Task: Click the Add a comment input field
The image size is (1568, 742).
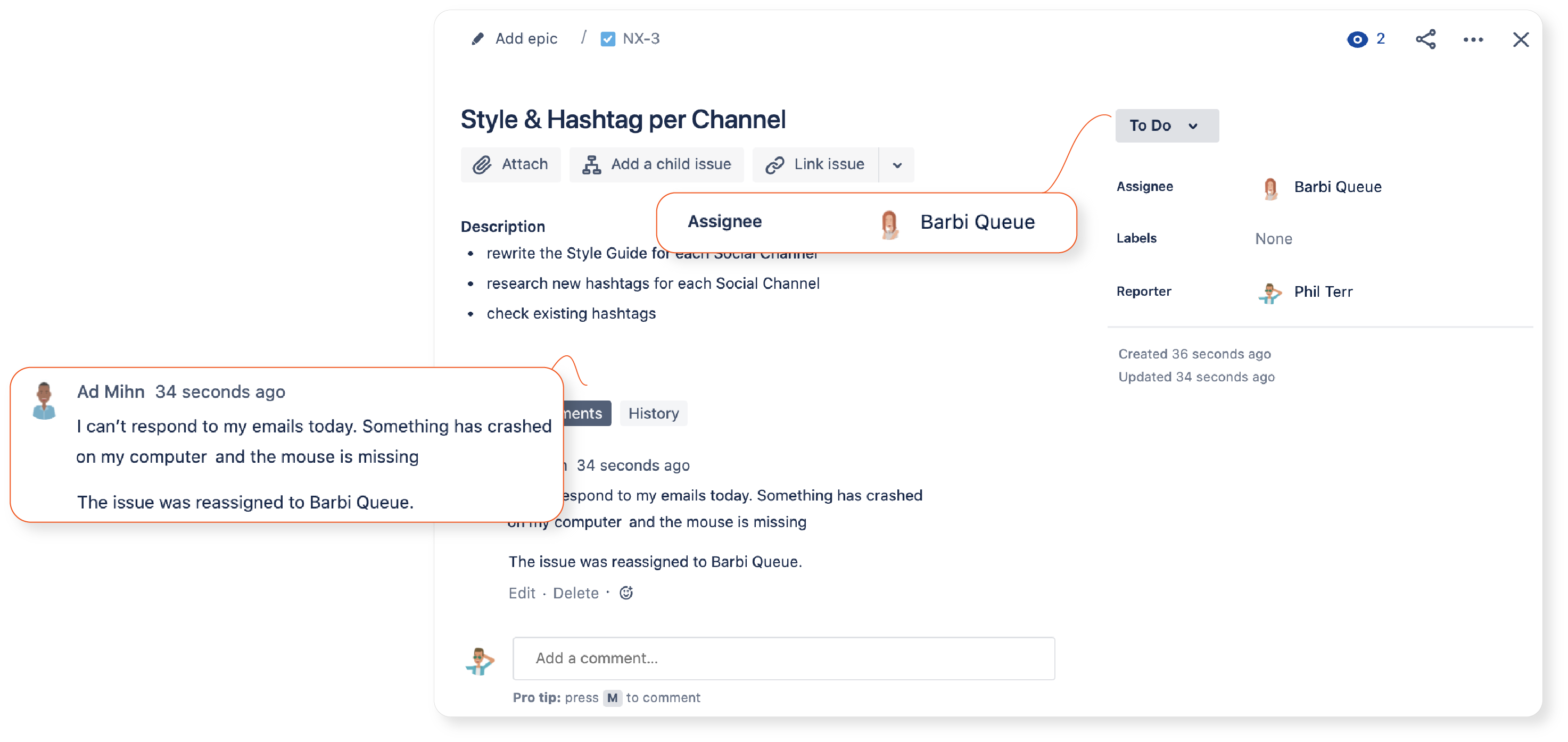Action: 783,658
